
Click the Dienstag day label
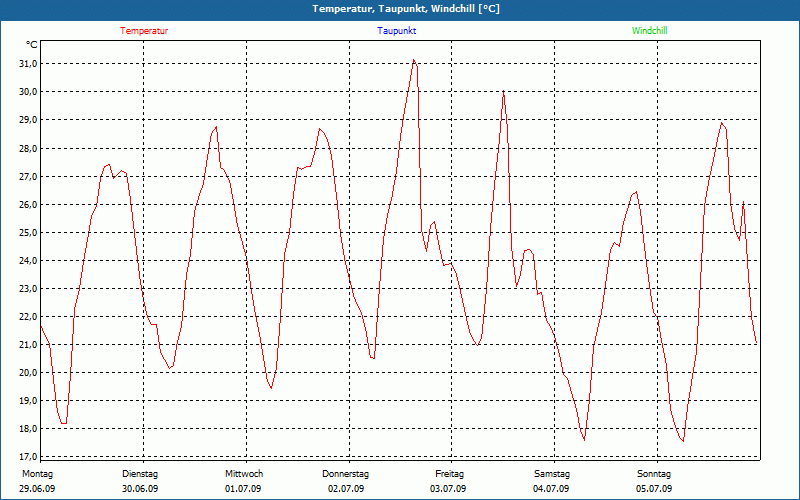point(140,474)
